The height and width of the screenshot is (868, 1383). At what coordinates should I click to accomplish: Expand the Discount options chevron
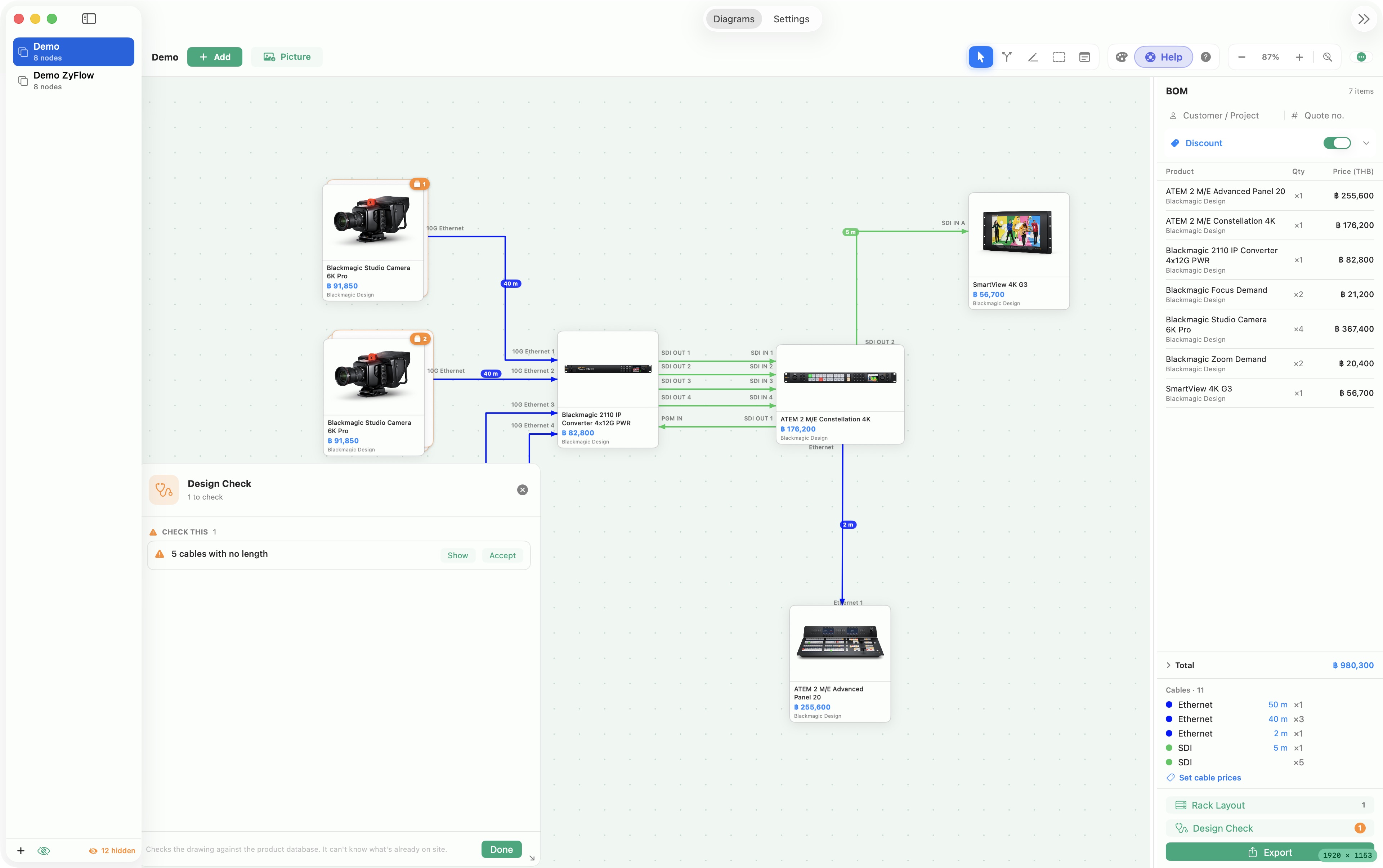click(x=1366, y=143)
